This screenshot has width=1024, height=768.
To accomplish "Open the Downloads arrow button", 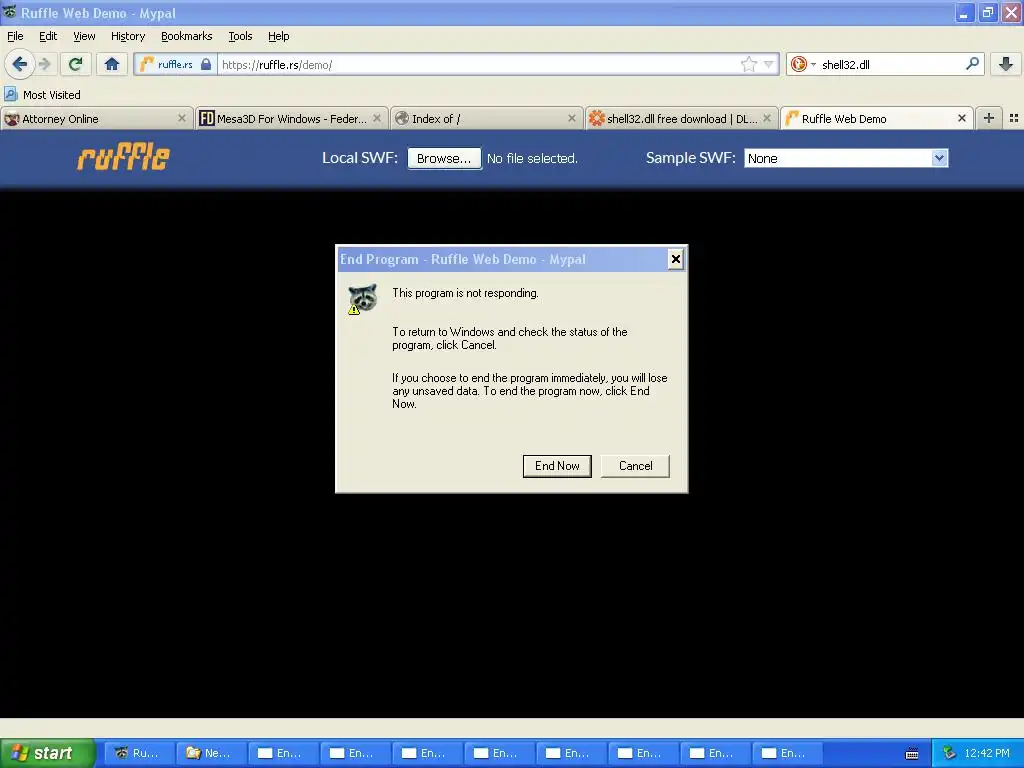I will click(x=1006, y=64).
